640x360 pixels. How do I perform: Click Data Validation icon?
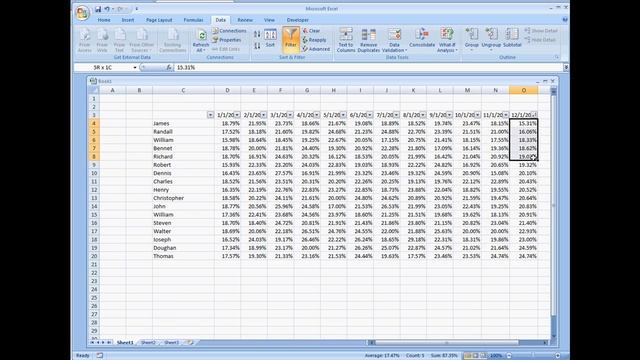point(394,40)
